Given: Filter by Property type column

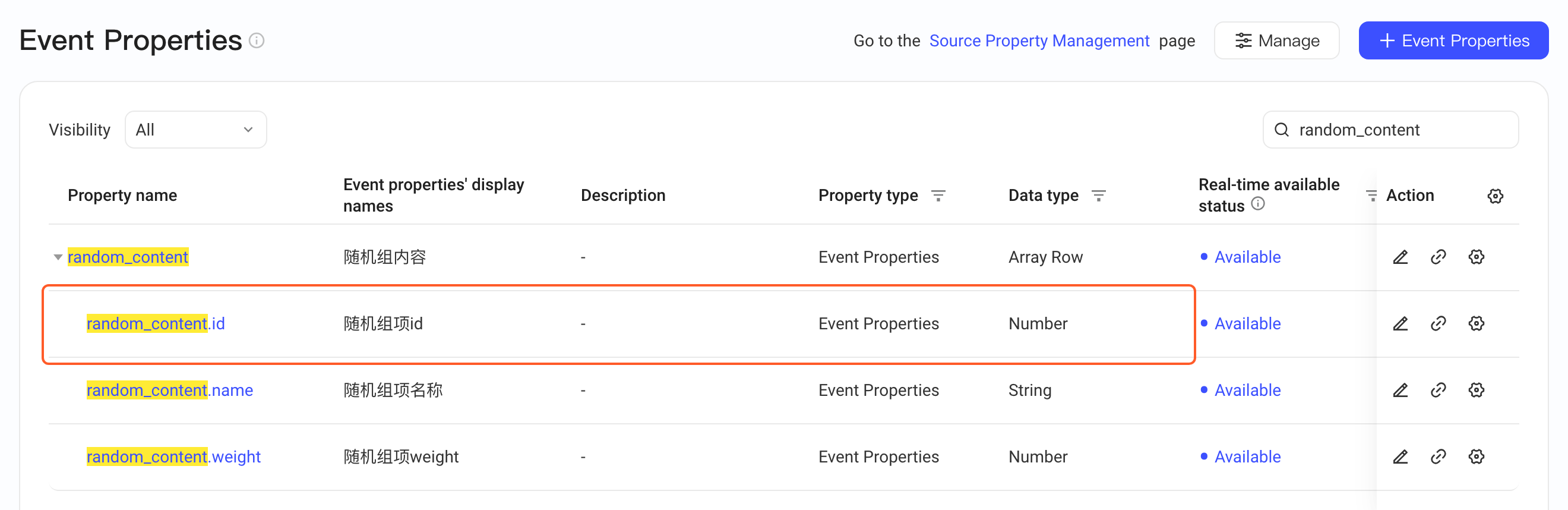Looking at the screenshot, I should tap(938, 196).
